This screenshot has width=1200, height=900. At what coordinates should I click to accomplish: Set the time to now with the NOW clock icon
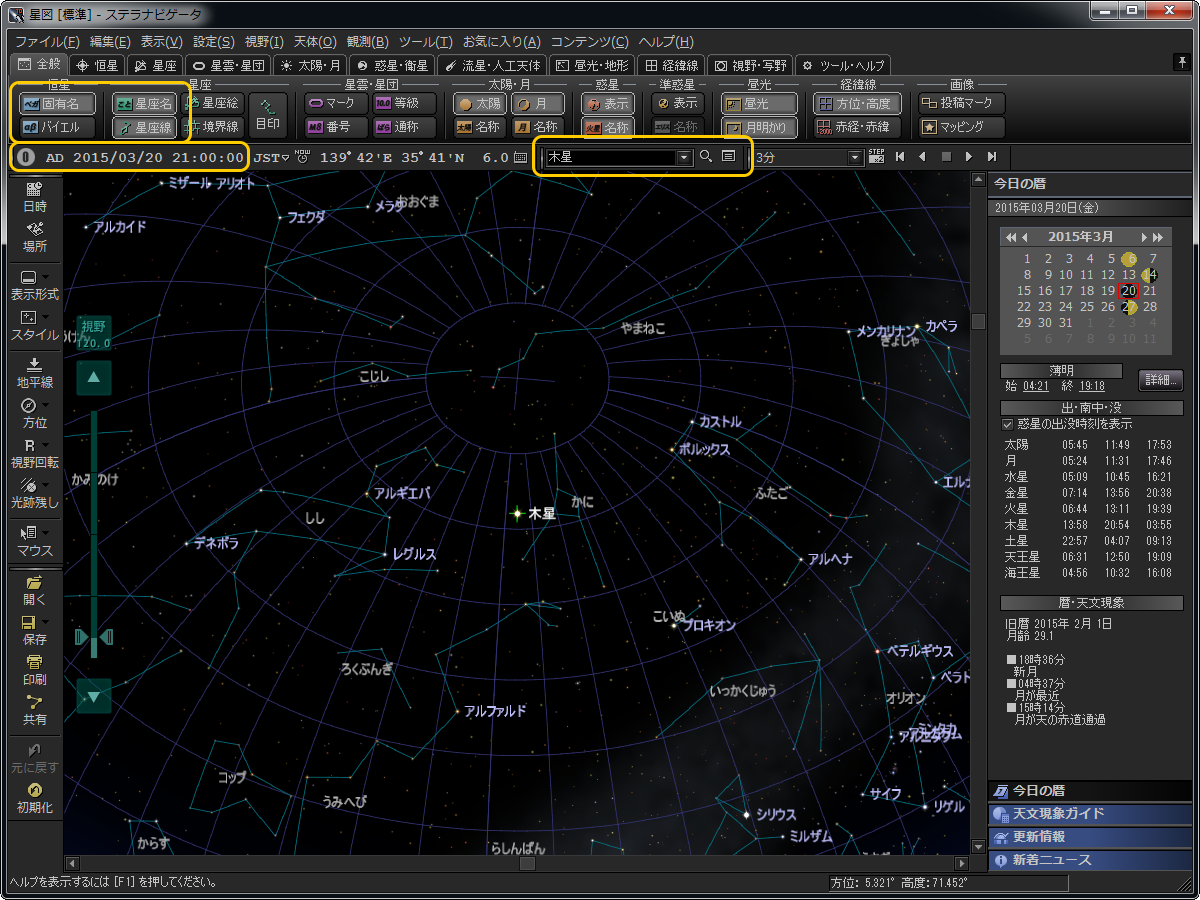tap(302, 157)
